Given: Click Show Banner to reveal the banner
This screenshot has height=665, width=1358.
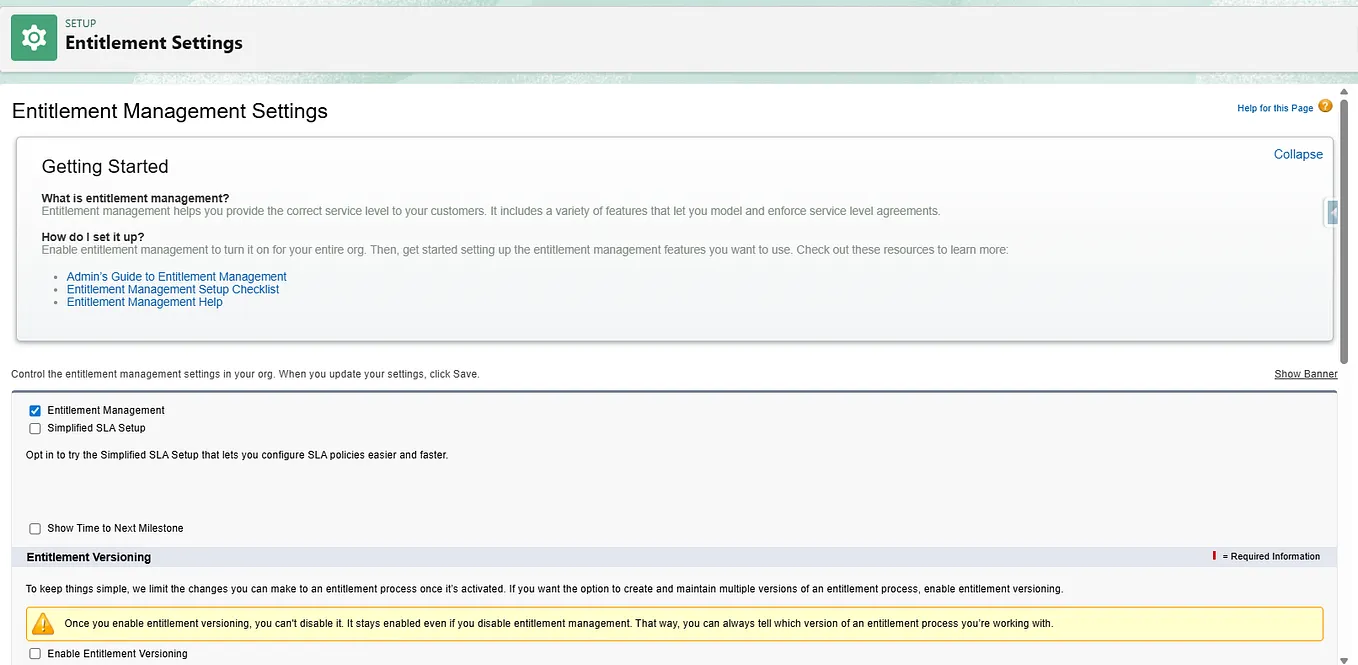Looking at the screenshot, I should coord(1305,373).
